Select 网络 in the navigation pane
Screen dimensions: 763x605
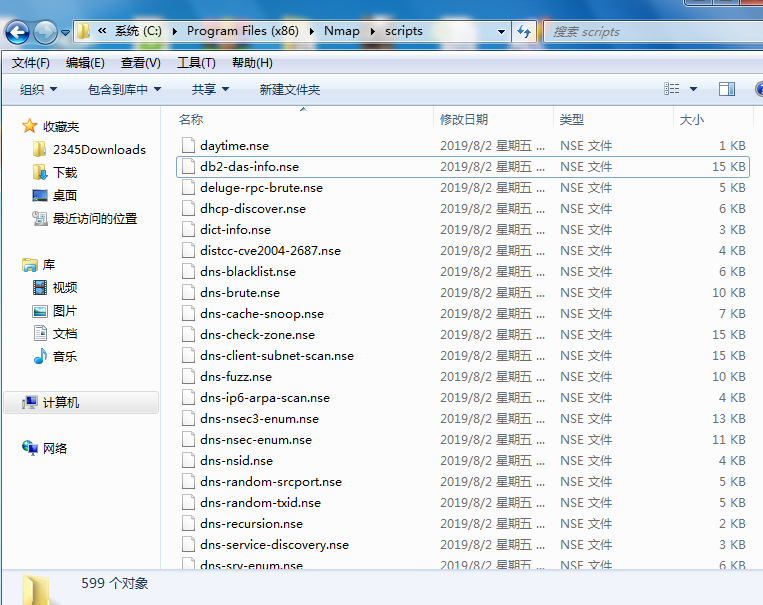(x=54, y=448)
